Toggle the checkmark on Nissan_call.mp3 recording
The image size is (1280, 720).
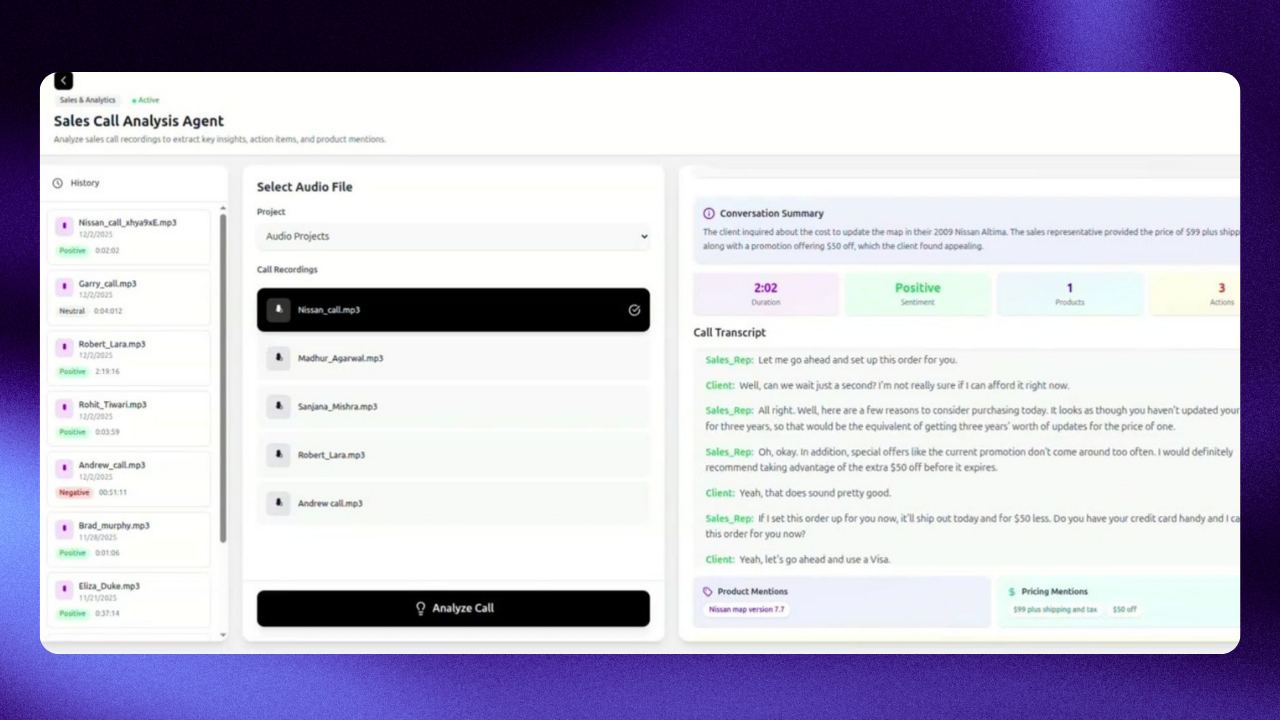(x=634, y=310)
